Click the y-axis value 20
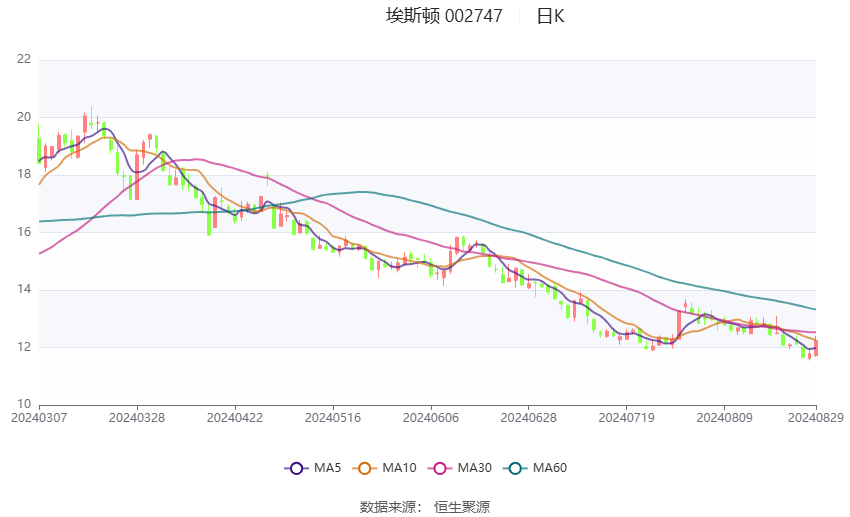The height and width of the screenshot is (517, 850). click(24, 117)
